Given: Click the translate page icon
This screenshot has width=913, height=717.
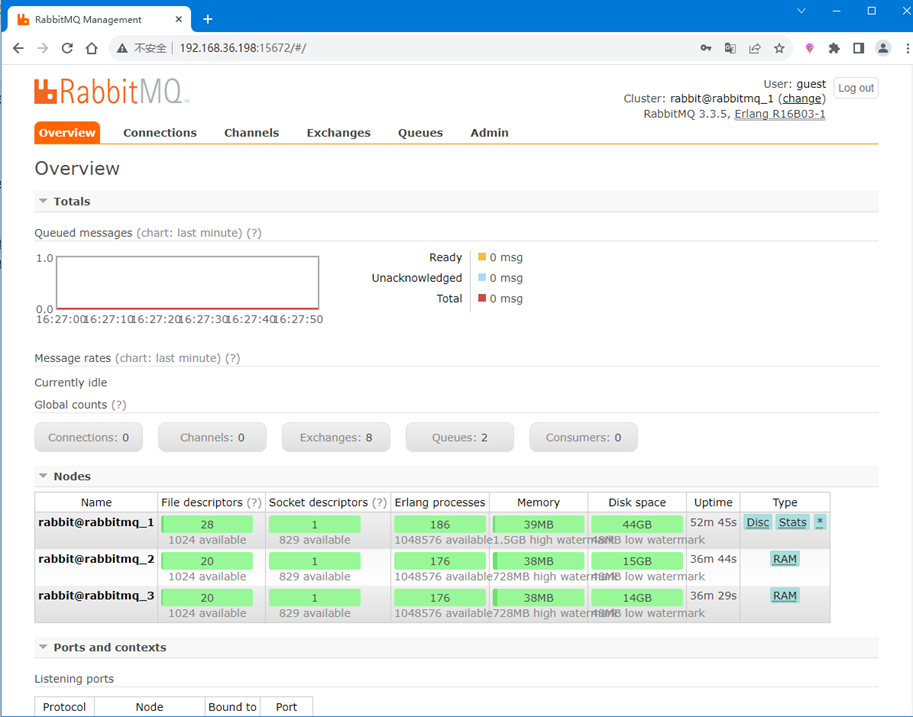Looking at the screenshot, I should tap(730, 48).
